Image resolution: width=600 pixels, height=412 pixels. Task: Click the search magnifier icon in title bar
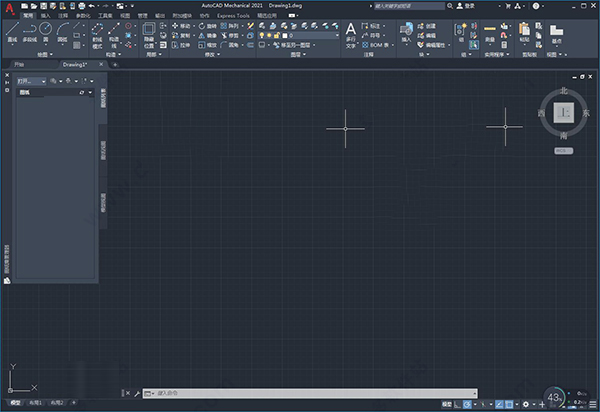tap(450, 6)
